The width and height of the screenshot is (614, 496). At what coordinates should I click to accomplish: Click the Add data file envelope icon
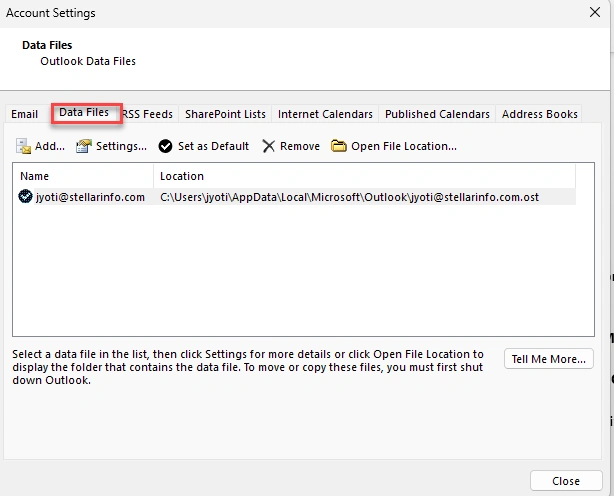tap(23, 146)
